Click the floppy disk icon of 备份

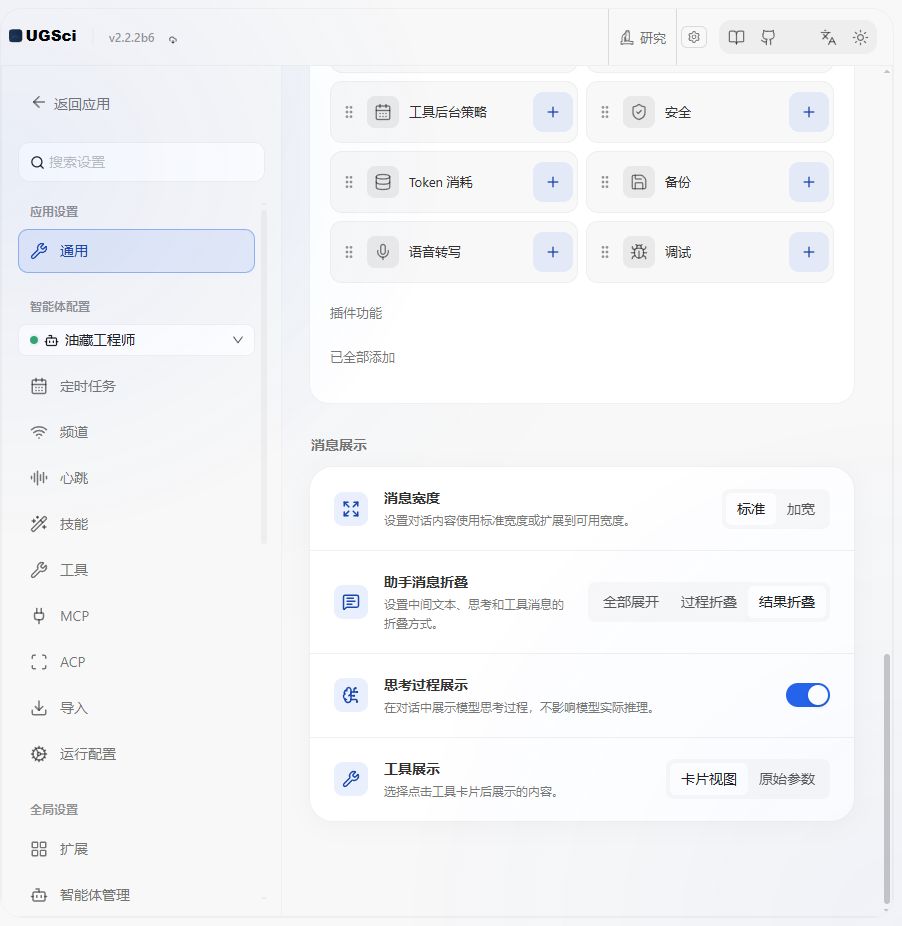point(639,182)
